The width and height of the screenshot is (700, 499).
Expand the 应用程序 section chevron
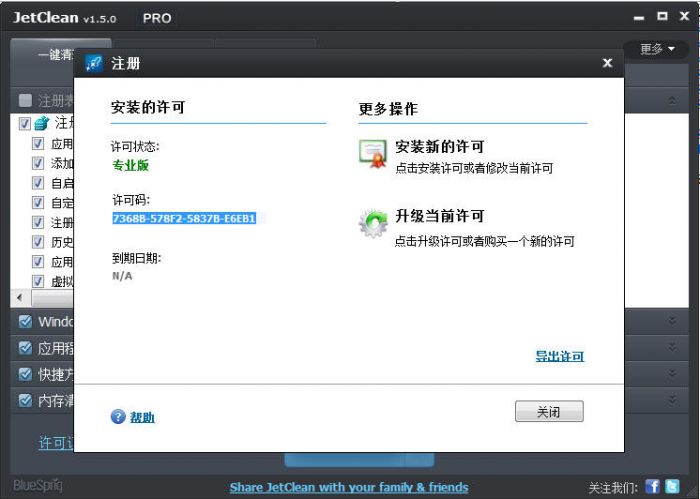coord(672,347)
